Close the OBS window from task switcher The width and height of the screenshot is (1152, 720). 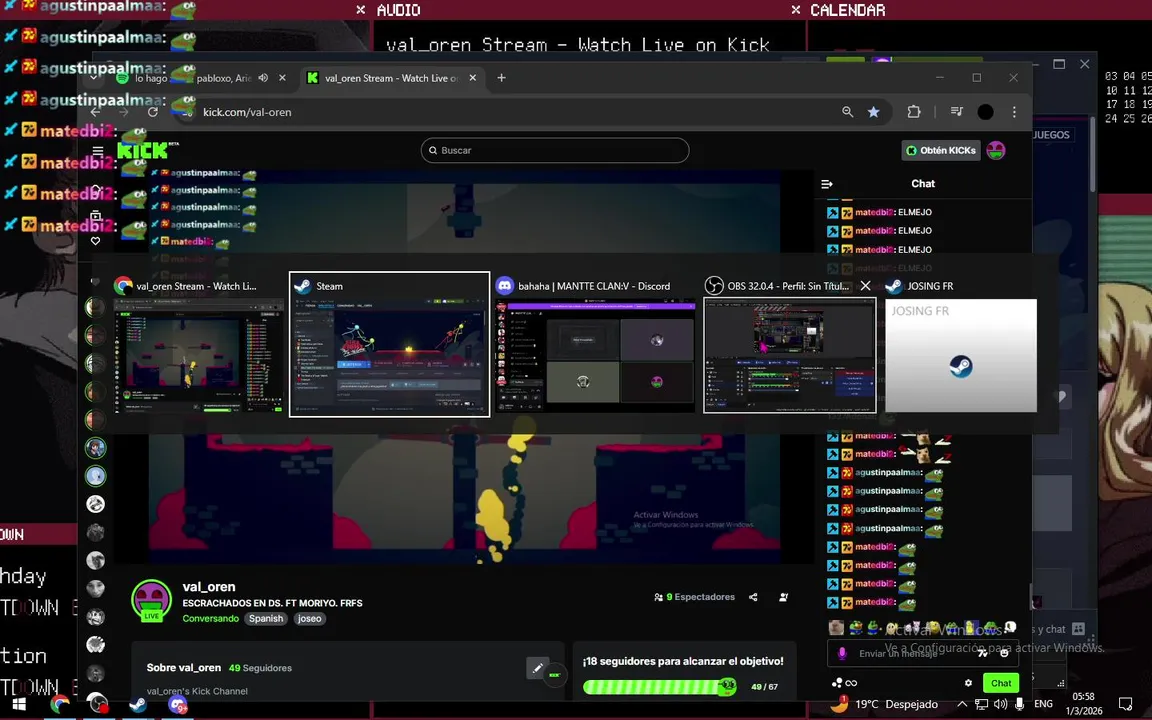pyautogui.click(x=865, y=286)
